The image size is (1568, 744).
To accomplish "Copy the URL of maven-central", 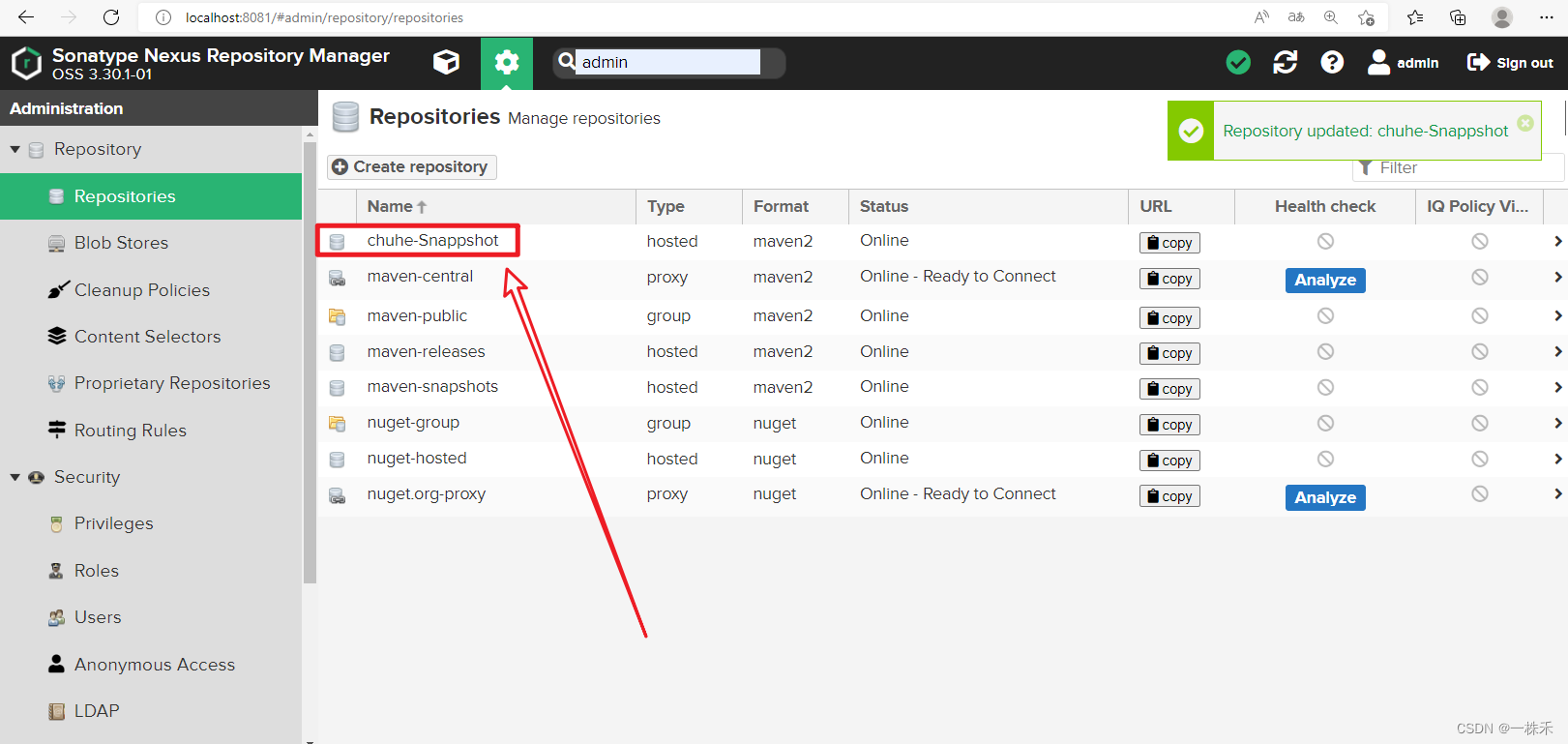I will point(1169,279).
